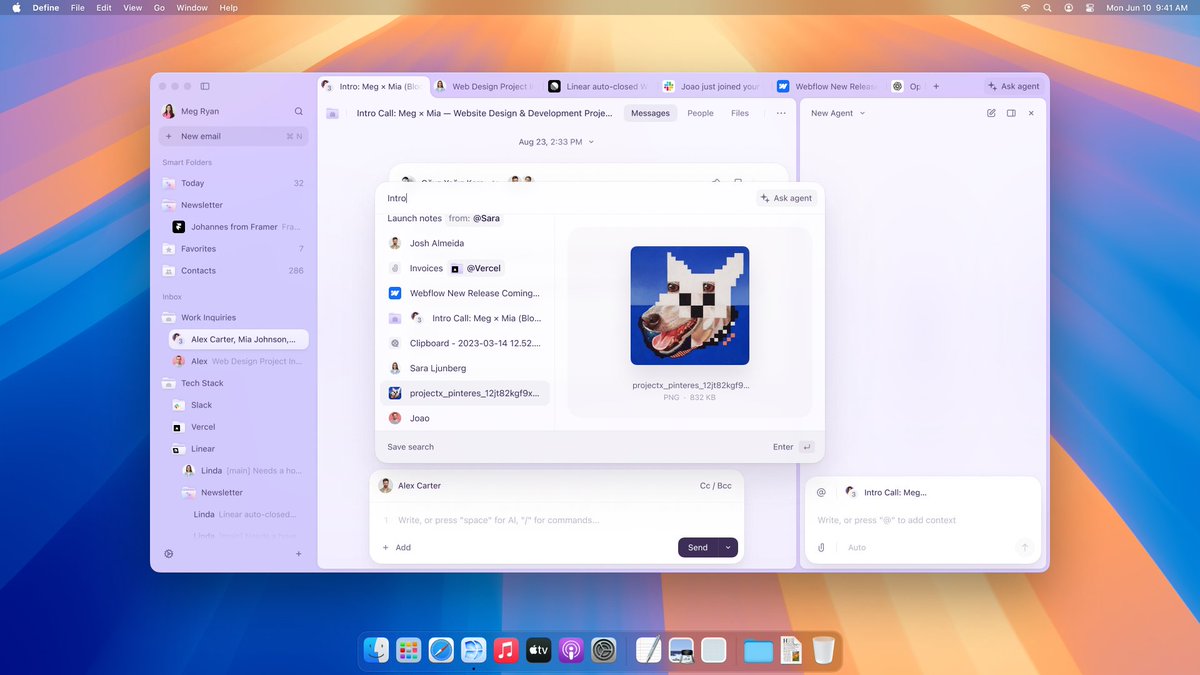Click the agent send arrow button
Image resolution: width=1200 pixels, height=675 pixels.
pyautogui.click(x=1024, y=547)
